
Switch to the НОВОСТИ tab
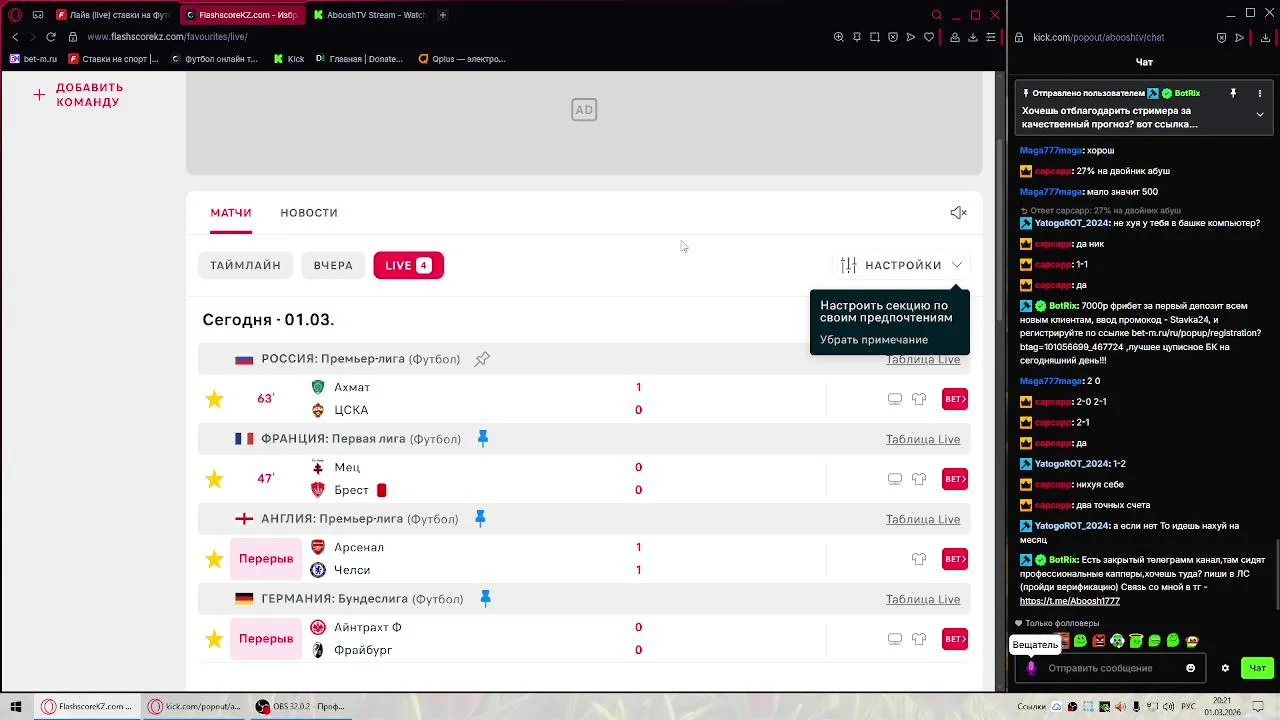click(309, 212)
